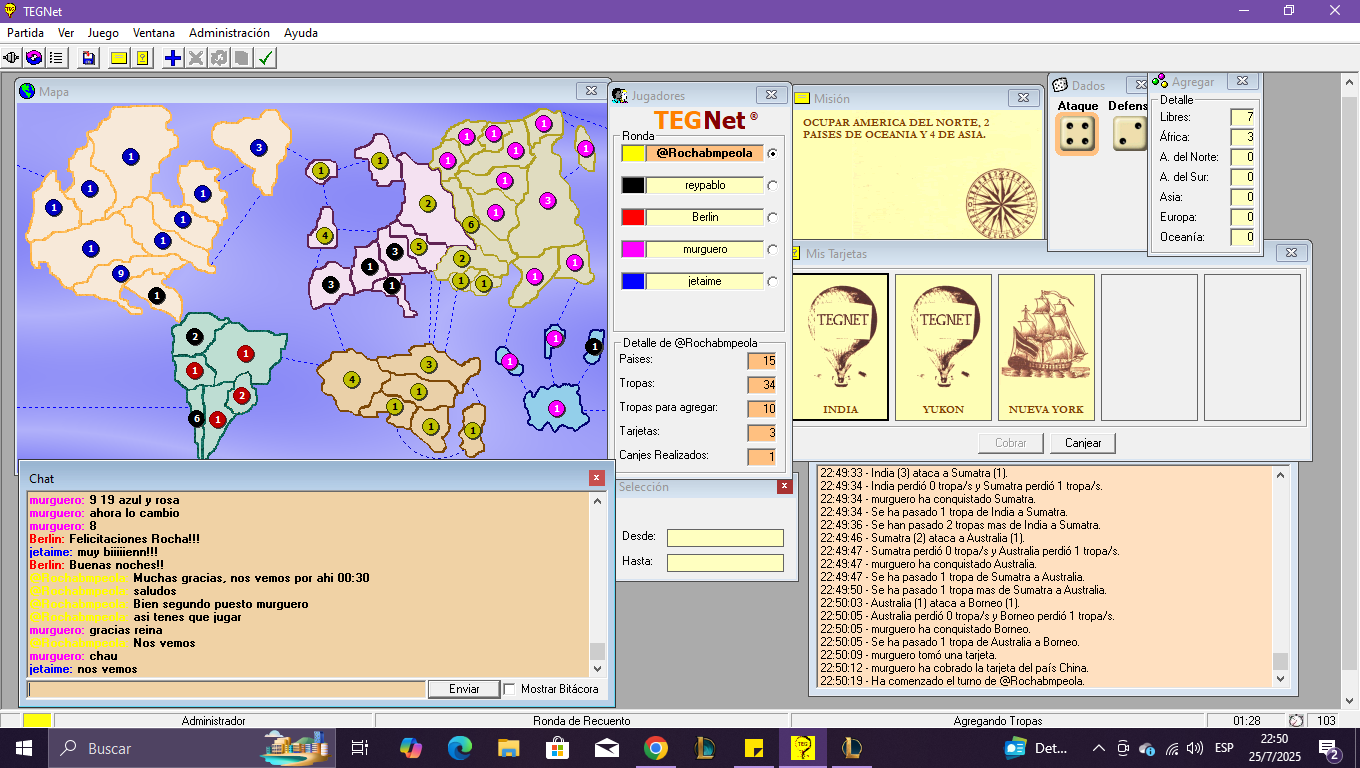The width and height of the screenshot is (1360, 768).
Task: Click the Desde field in Selección
Action: coord(725,538)
